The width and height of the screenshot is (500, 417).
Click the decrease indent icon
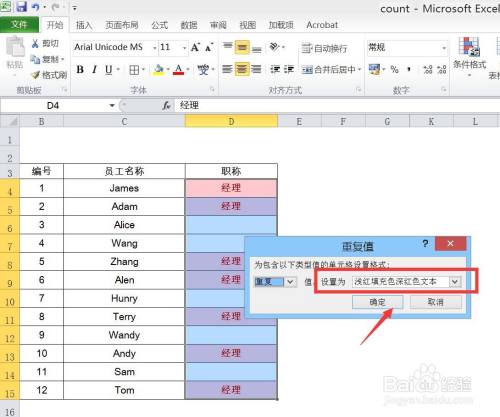click(x=275, y=69)
